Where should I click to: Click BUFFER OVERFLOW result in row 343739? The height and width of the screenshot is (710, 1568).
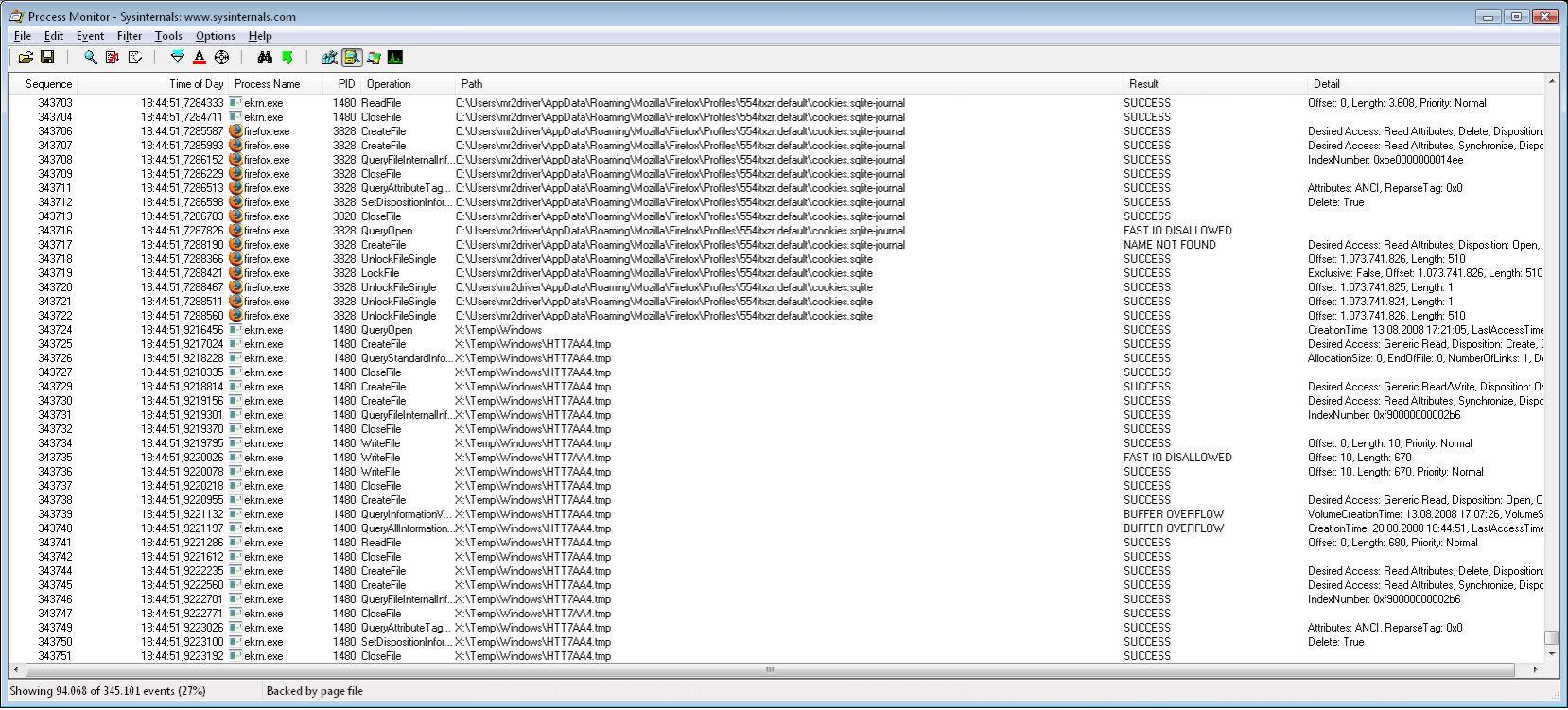[x=1174, y=514]
